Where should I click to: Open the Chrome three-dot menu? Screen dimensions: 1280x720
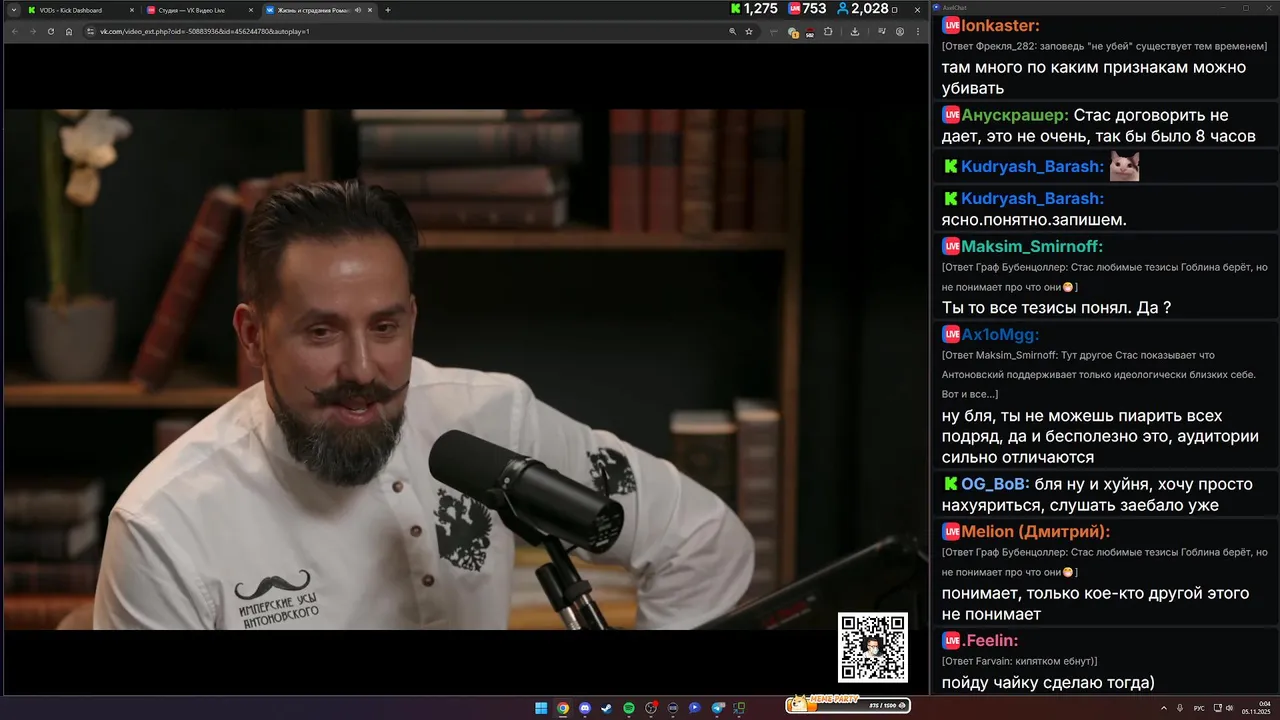[918, 31]
